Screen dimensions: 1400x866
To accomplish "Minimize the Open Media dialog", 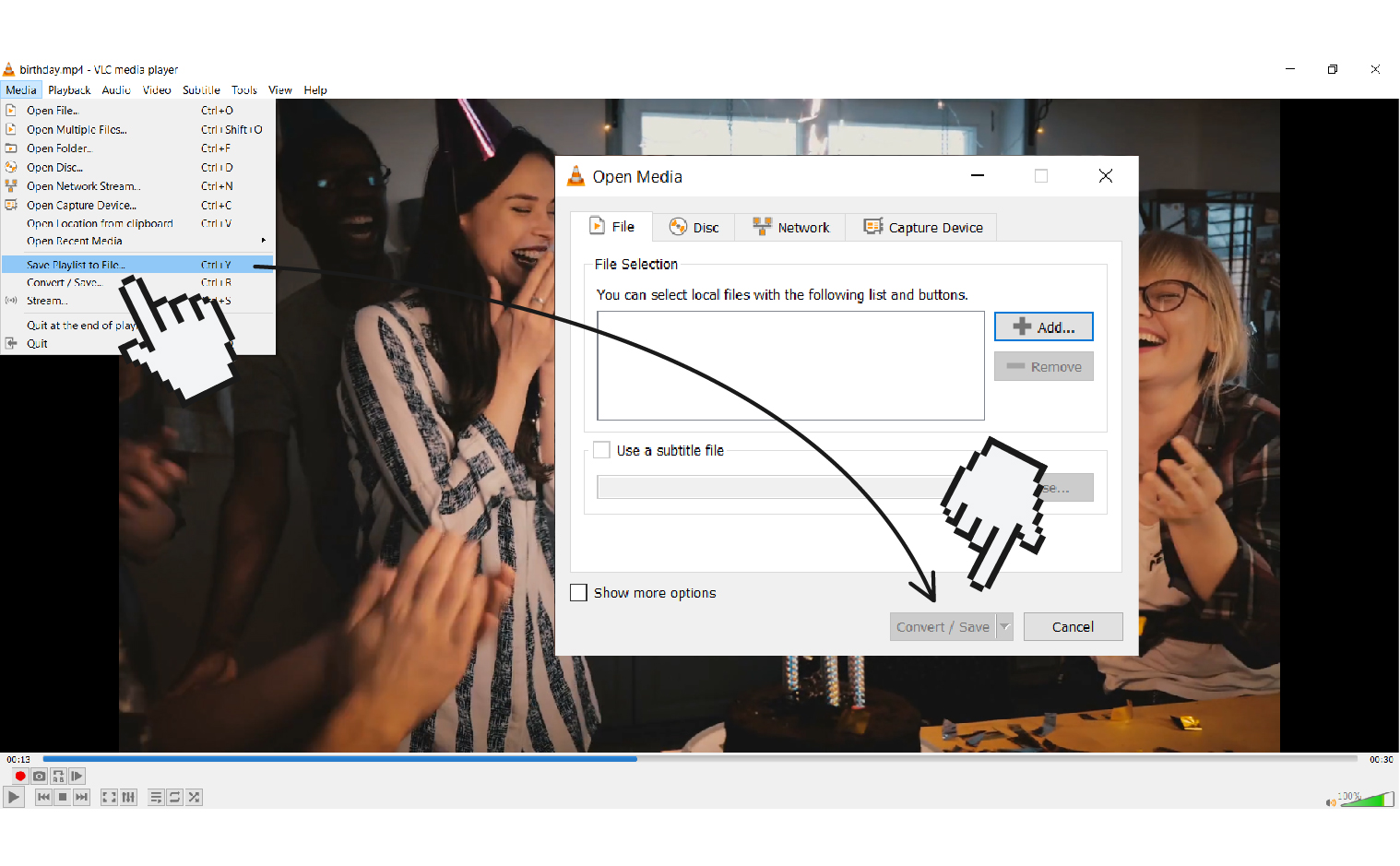I will click(x=978, y=176).
